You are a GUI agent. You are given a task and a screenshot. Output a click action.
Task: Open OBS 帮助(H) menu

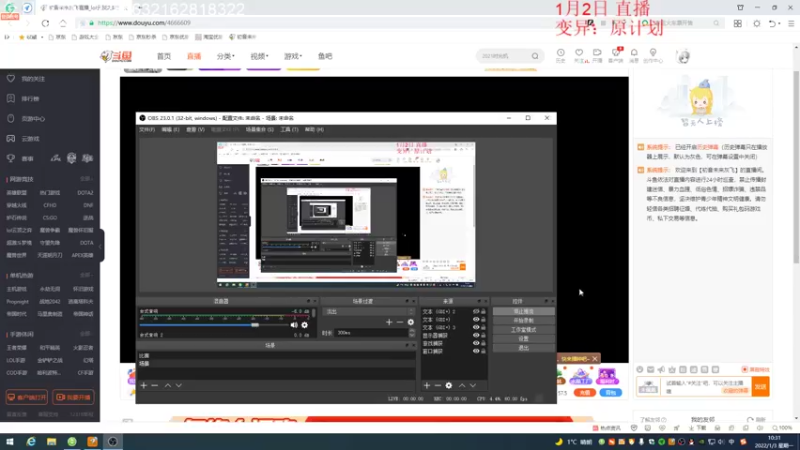pos(314,130)
